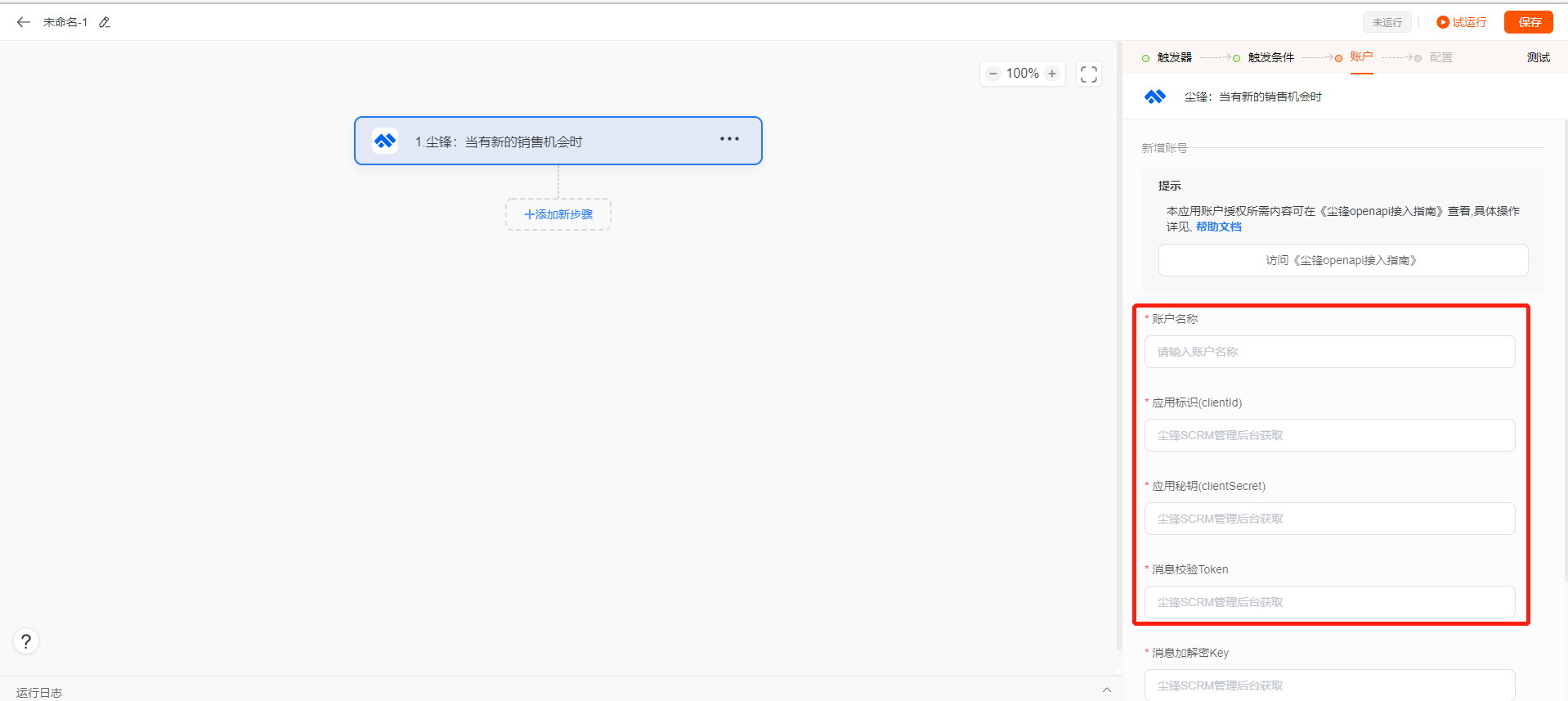
Task: Expand the 运行日志 panel chevron
Action: [x=1106, y=690]
